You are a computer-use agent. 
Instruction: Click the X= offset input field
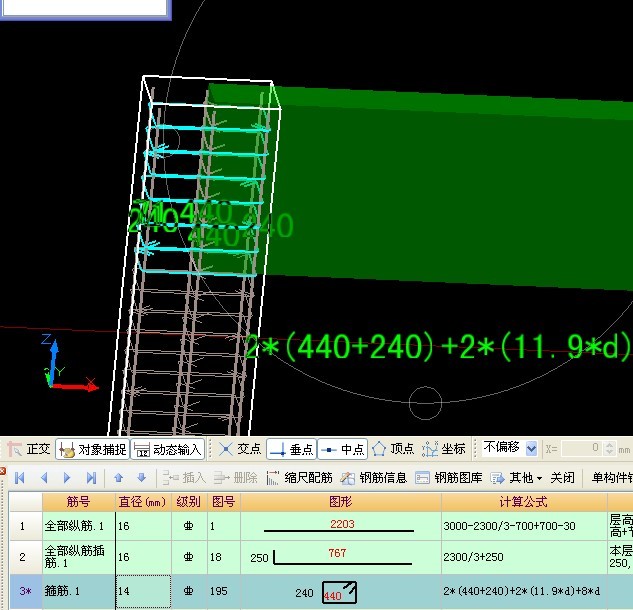tap(581, 448)
